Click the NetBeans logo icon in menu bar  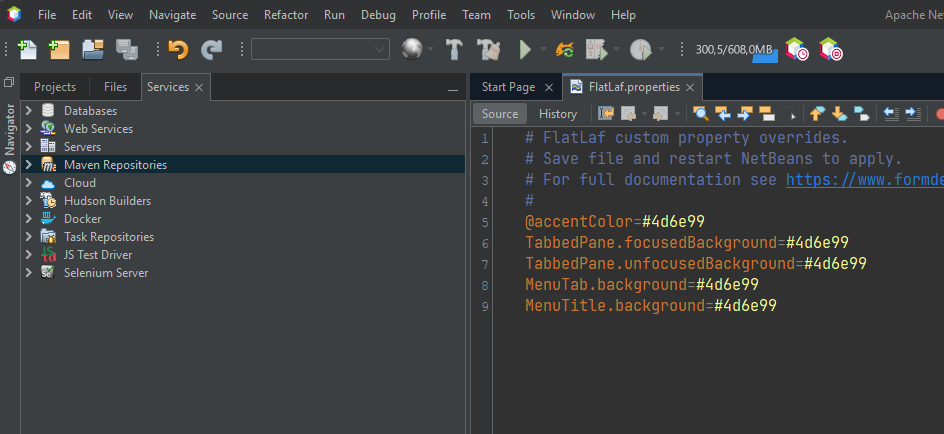pyautogui.click(x=14, y=14)
